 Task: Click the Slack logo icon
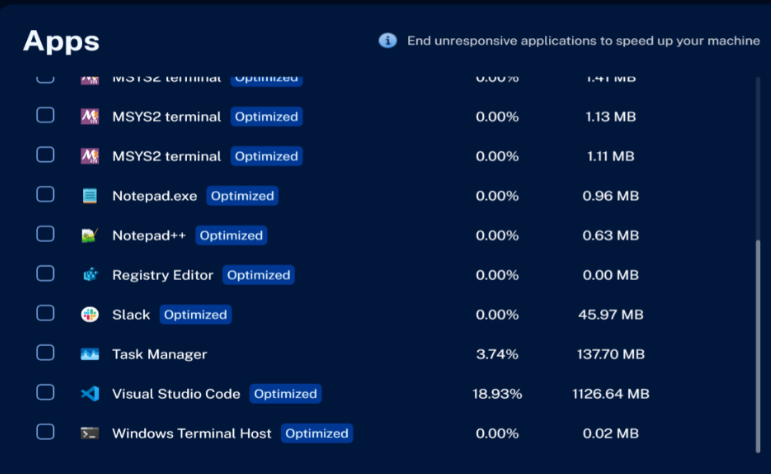tap(89, 314)
